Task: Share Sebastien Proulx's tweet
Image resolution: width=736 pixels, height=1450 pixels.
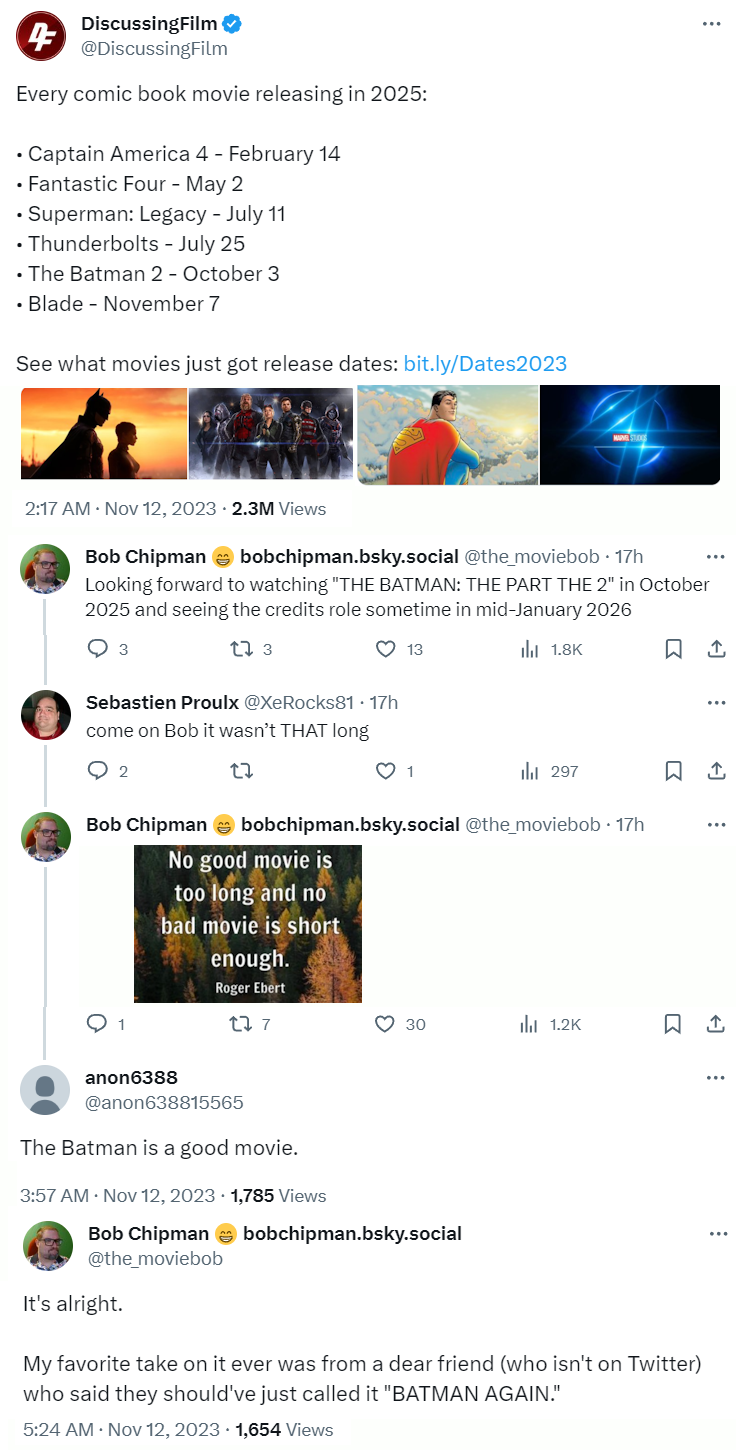Action: (716, 771)
